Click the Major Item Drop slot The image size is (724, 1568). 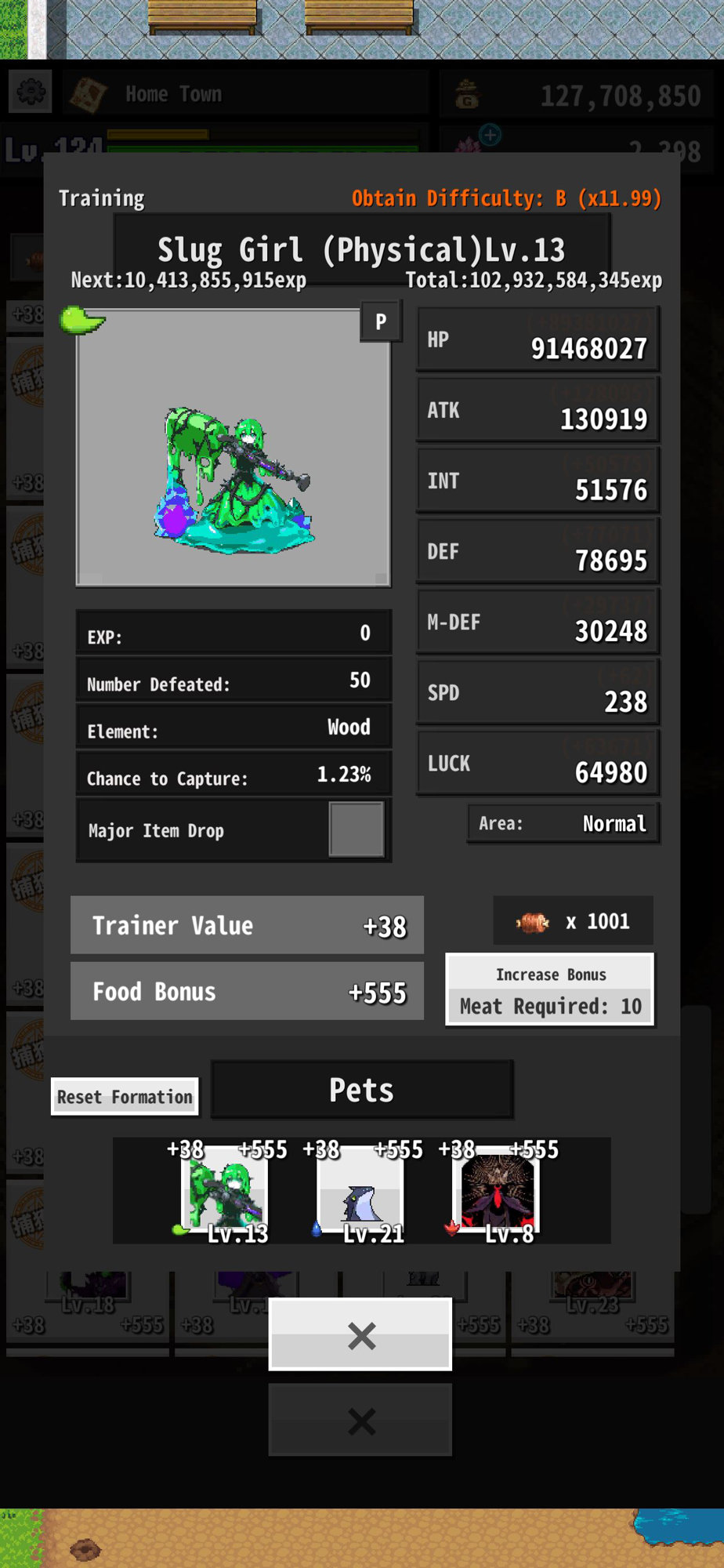357,829
